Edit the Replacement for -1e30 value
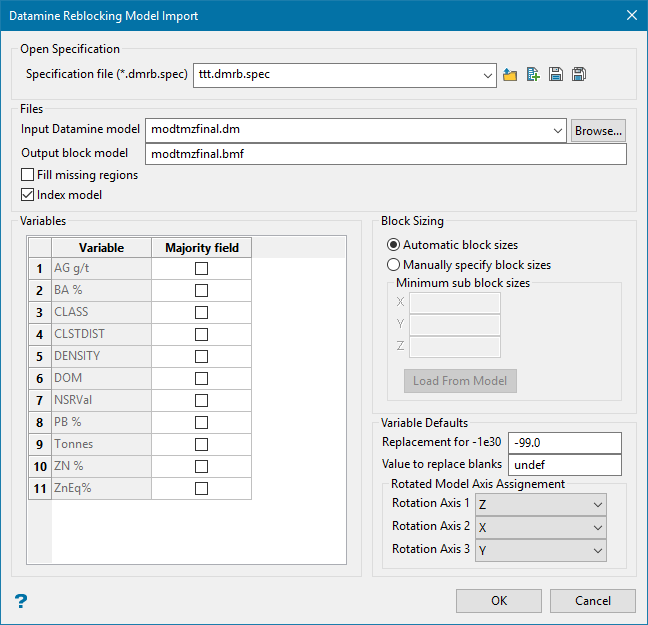 (565, 443)
